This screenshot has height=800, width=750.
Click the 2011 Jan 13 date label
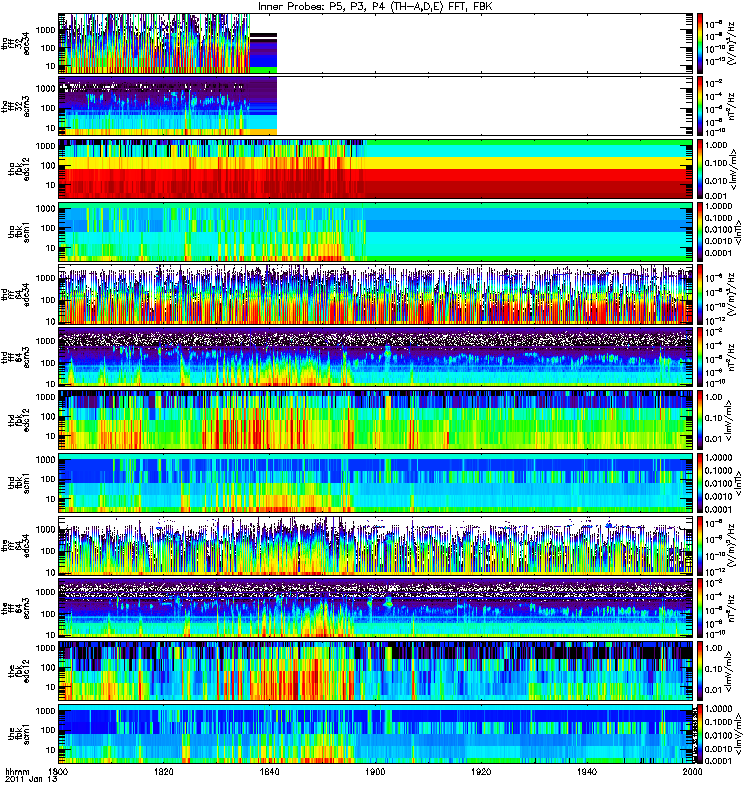pyautogui.click(x=31, y=779)
